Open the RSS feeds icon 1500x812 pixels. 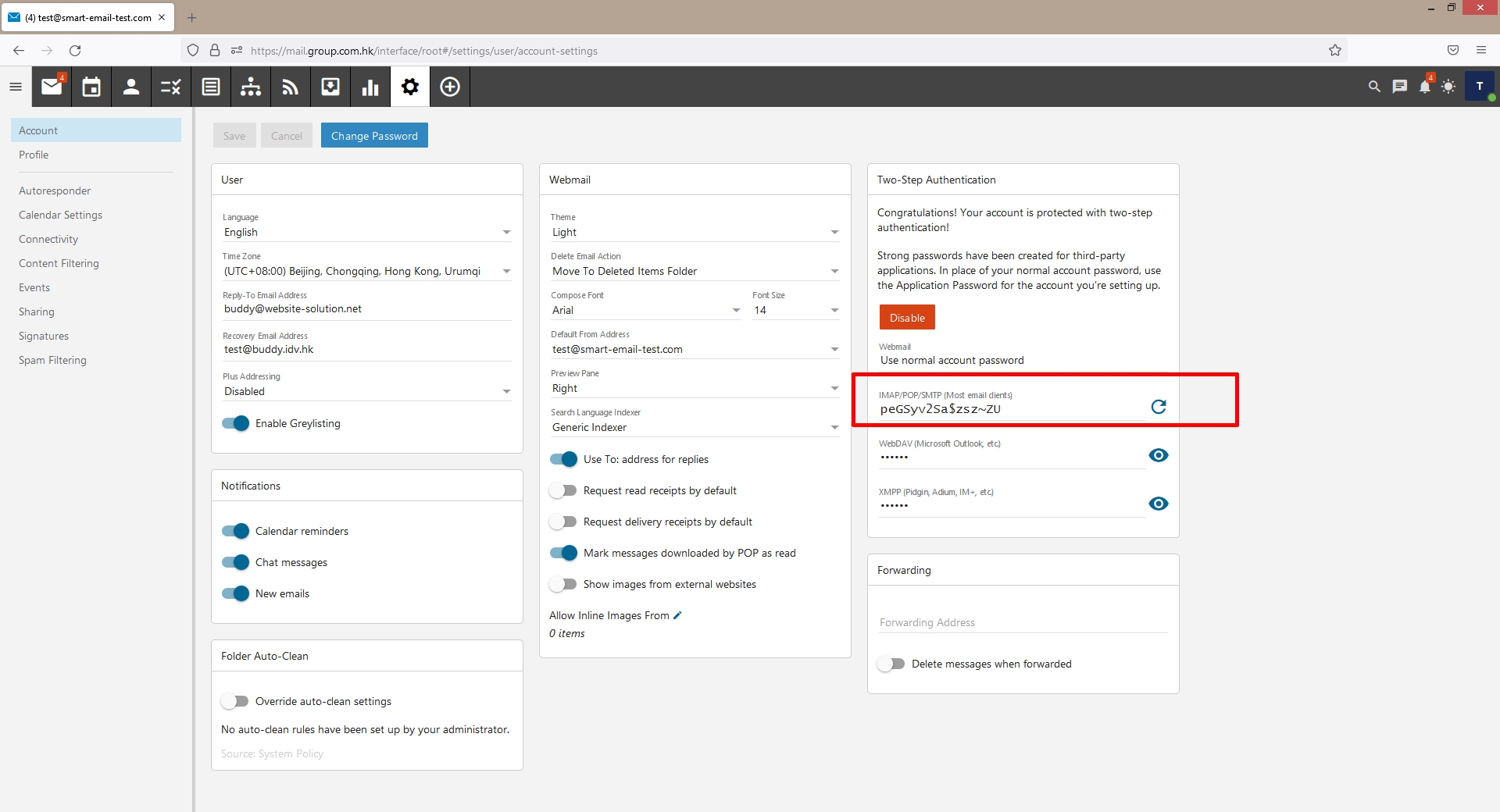point(291,87)
